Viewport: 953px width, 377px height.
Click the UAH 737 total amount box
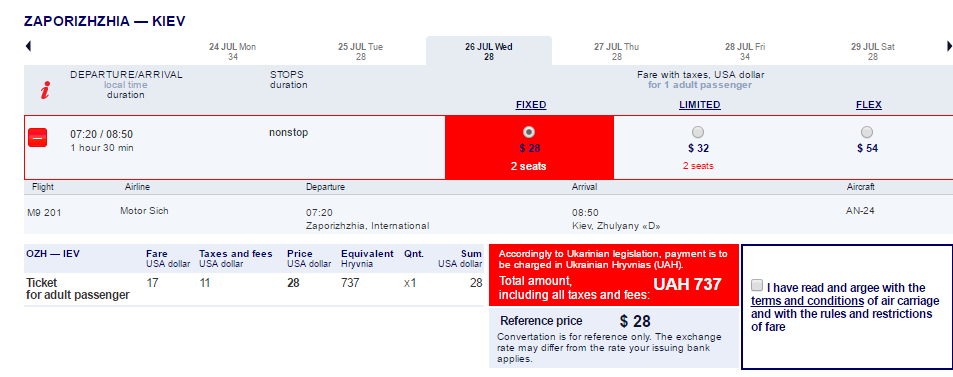(614, 275)
